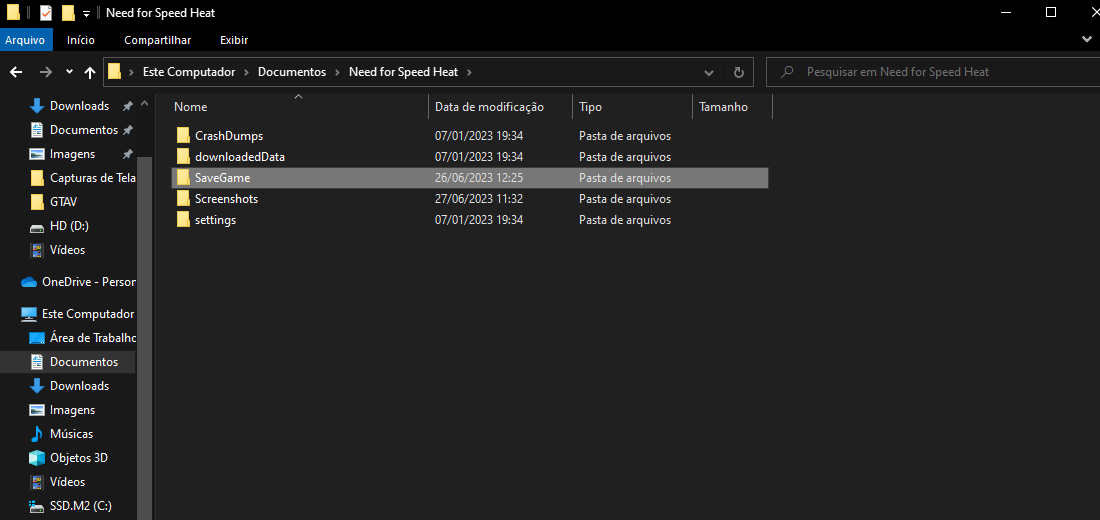Expand the ribbon with chevron
The height and width of the screenshot is (520, 1100).
click(x=1087, y=39)
